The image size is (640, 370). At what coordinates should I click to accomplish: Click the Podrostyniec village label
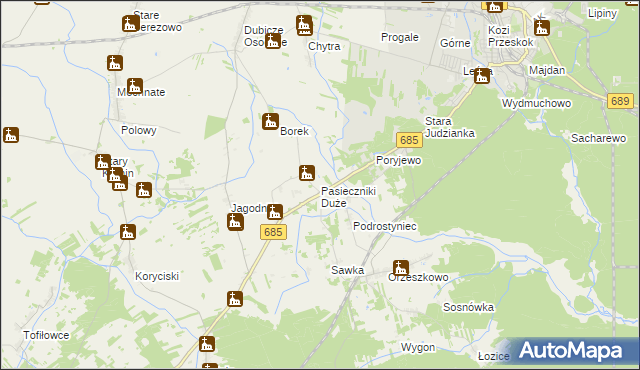click(x=384, y=226)
